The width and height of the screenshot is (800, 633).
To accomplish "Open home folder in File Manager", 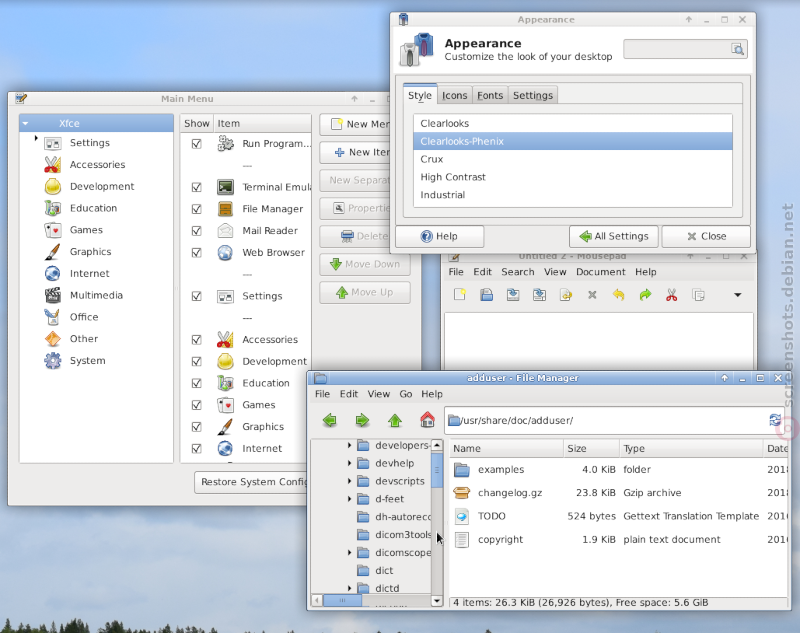I will coord(428,420).
